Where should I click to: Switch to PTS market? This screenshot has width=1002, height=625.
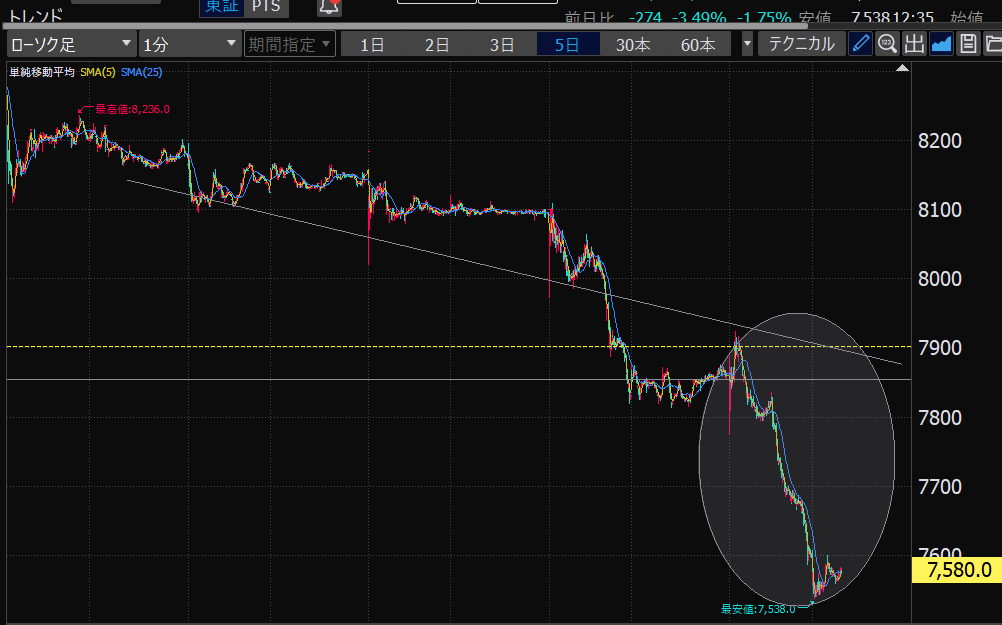point(267,7)
